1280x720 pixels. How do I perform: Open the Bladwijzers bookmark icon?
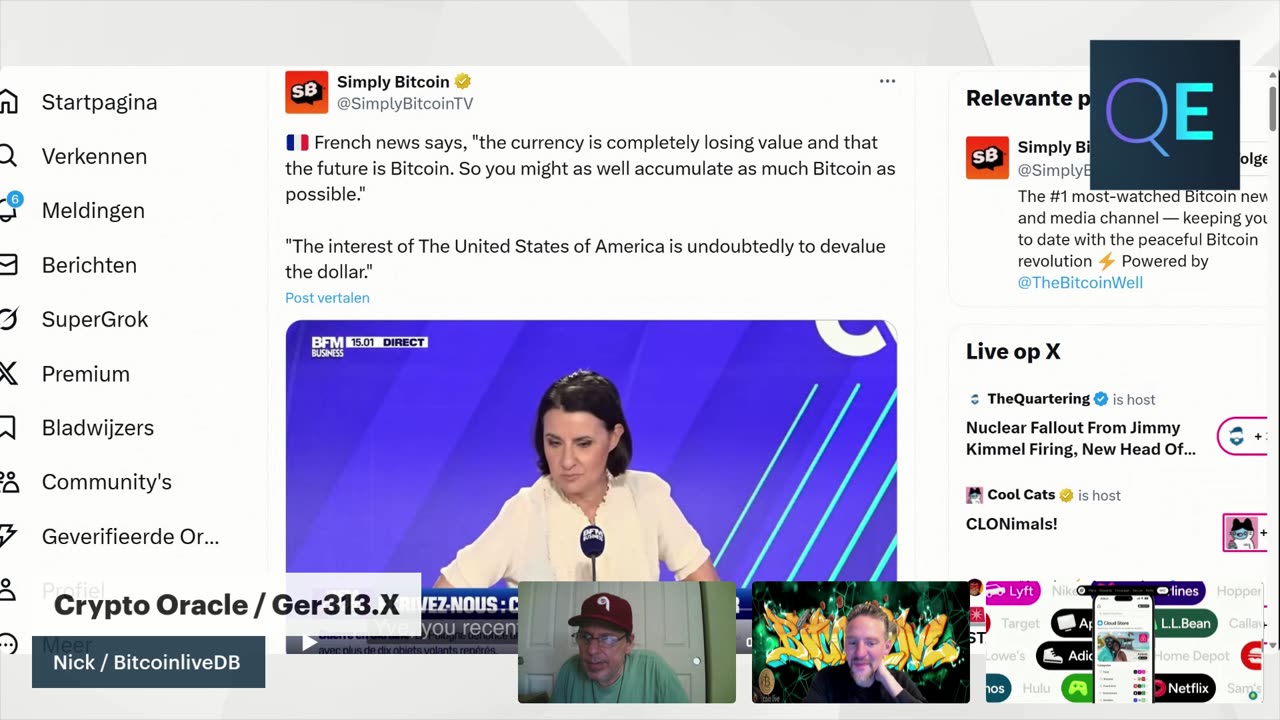(x=8, y=428)
